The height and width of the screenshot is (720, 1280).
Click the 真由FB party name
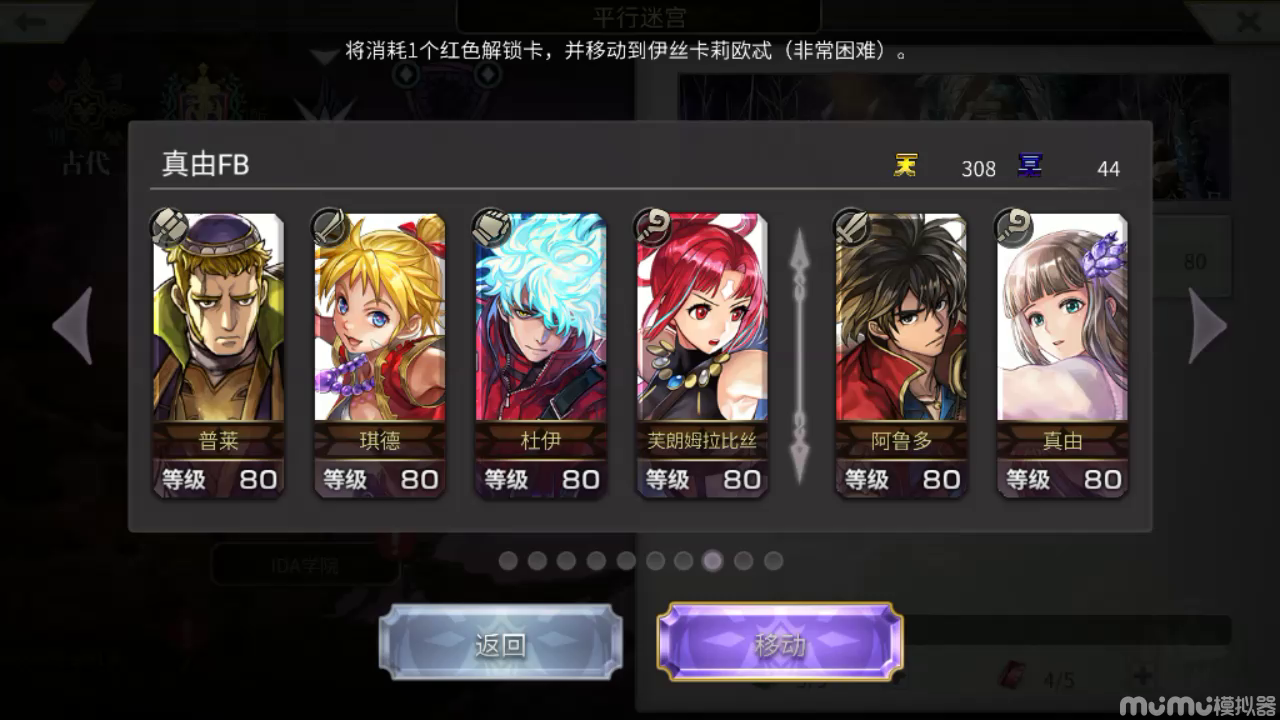pos(205,165)
